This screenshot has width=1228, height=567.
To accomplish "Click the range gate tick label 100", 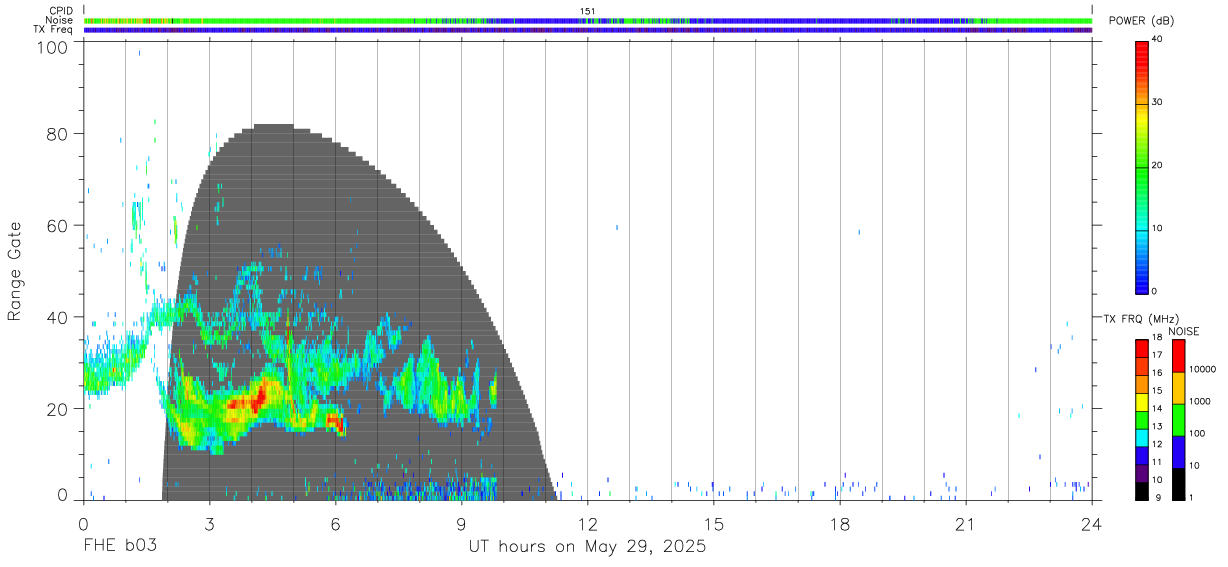I will tap(54, 46).
